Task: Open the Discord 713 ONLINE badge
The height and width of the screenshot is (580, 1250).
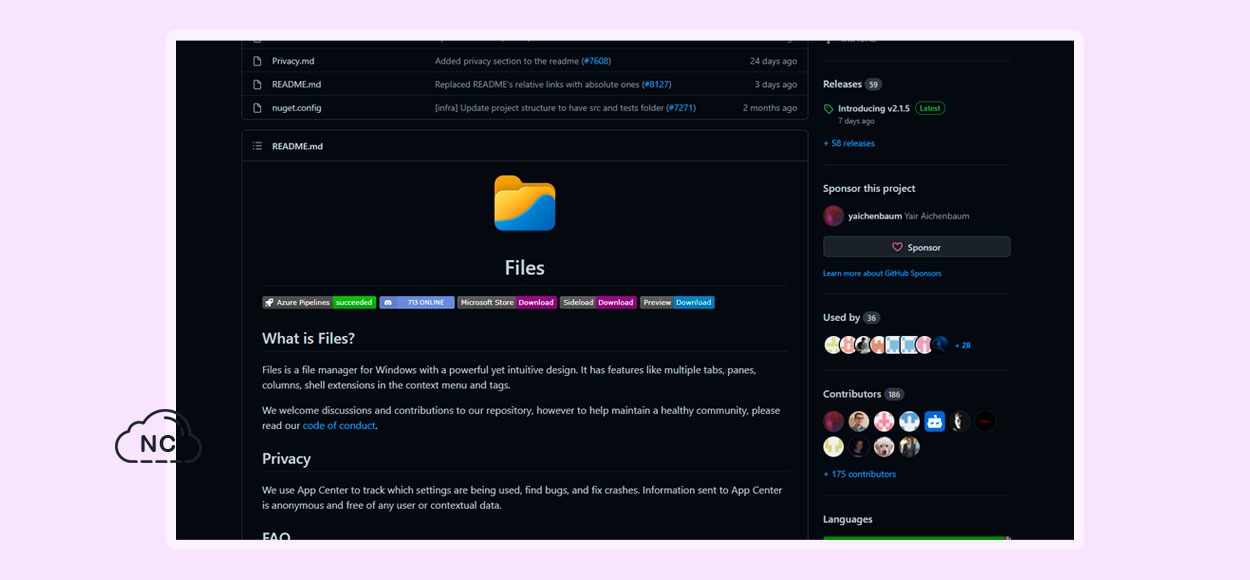Action: pyautogui.click(x=417, y=302)
